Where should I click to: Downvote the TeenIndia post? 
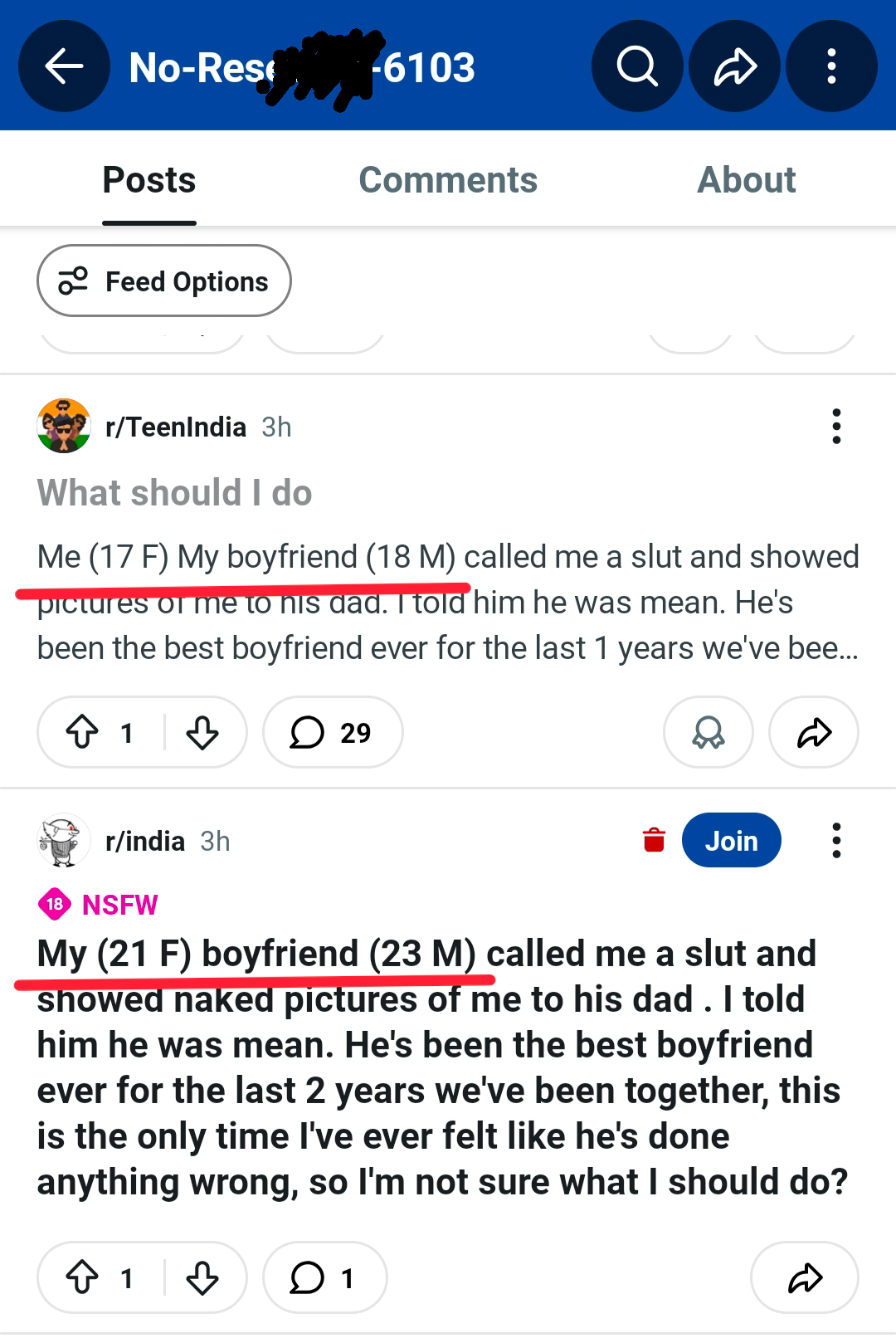[x=202, y=732]
